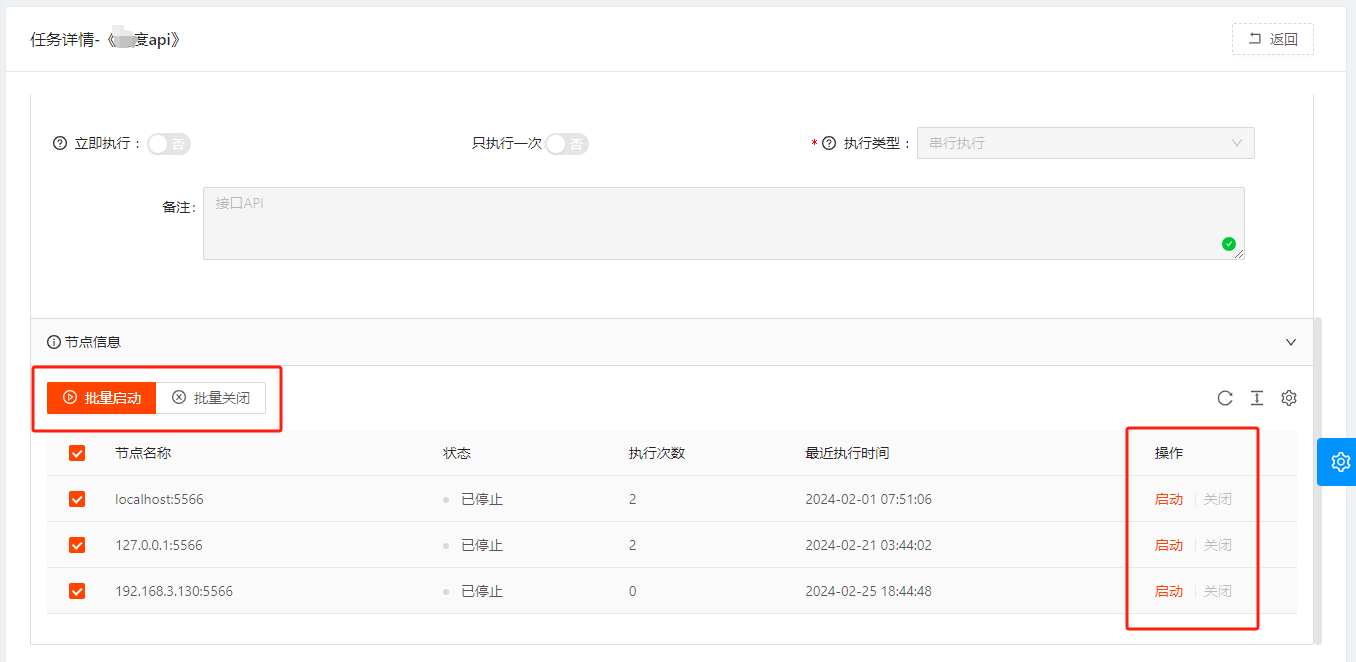Click help icon beside 立即执行 label
Screen dimensions: 1356x662
(x=59, y=143)
